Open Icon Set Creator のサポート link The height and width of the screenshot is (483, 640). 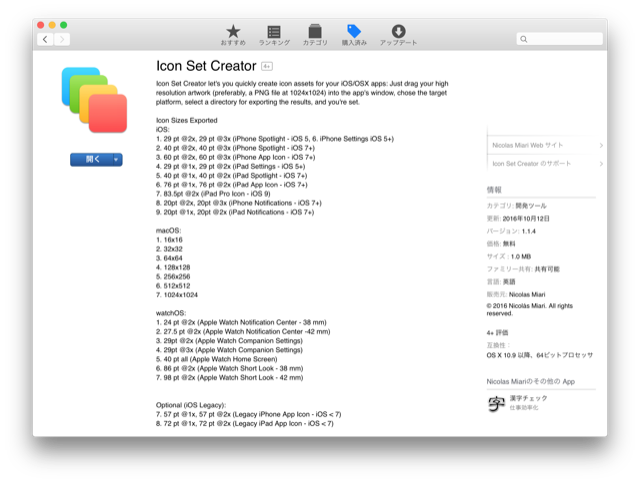(x=531, y=164)
